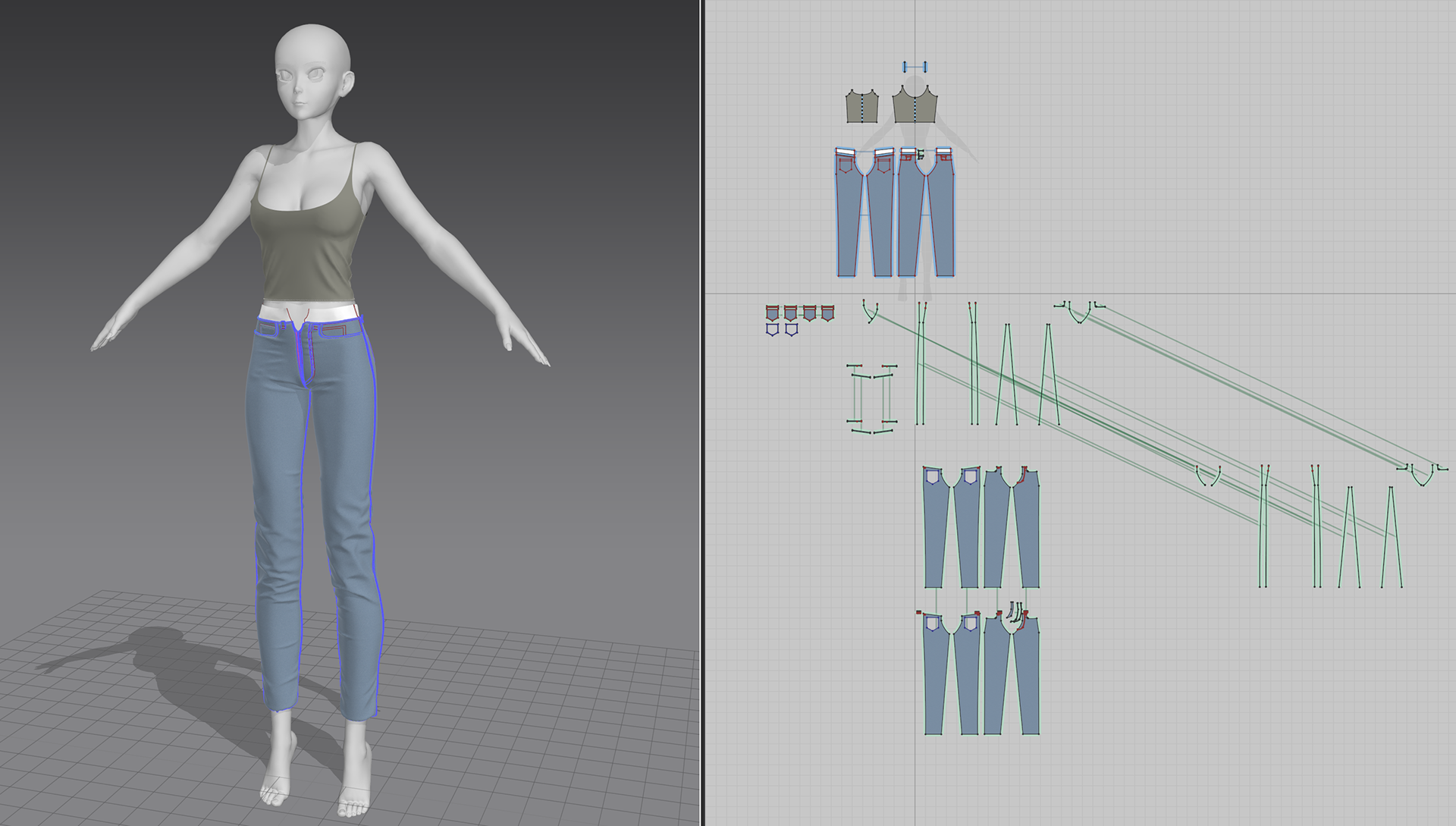The image size is (1456, 826).
Task: Select the small blue strap pattern above the tops
Action: click(x=915, y=67)
